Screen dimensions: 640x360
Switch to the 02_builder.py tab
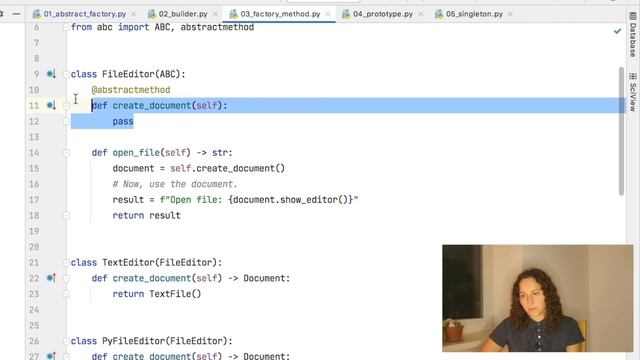click(183, 14)
